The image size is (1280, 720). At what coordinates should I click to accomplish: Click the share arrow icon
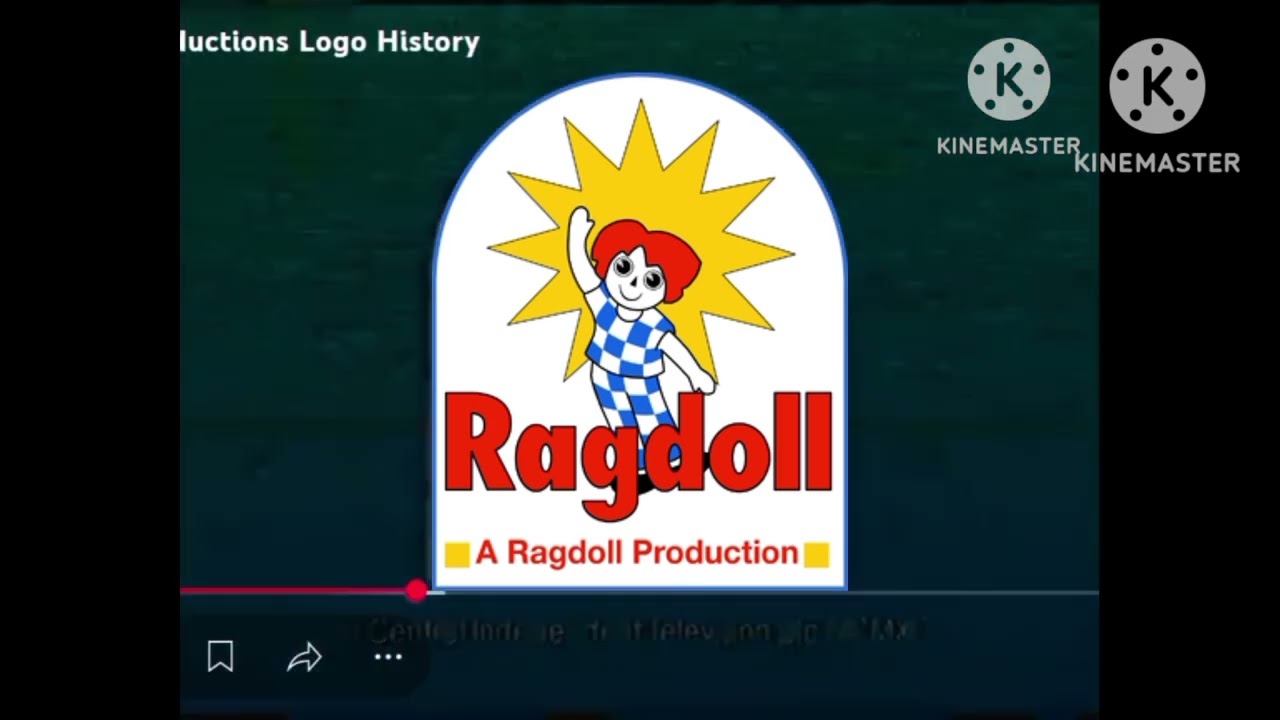pyautogui.click(x=304, y=657)
